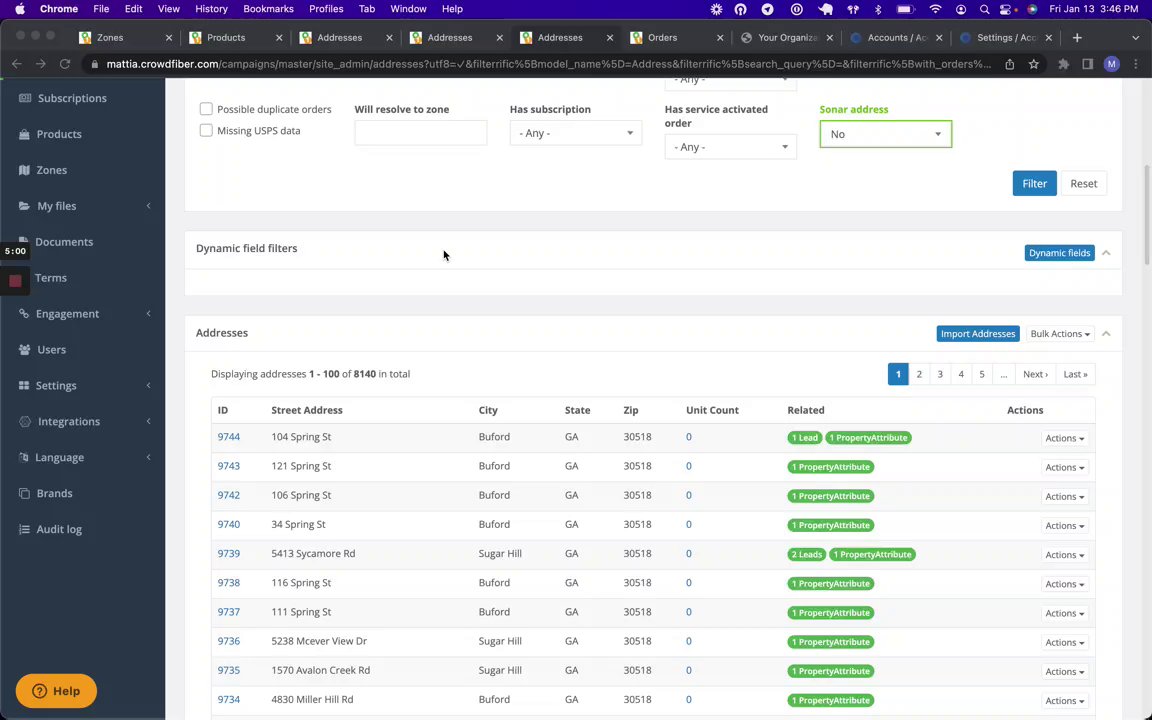The height and width of the screenshot is (720, 1152).
Task: Reload the page in Chrome
Action: click(x=65, y=64)
